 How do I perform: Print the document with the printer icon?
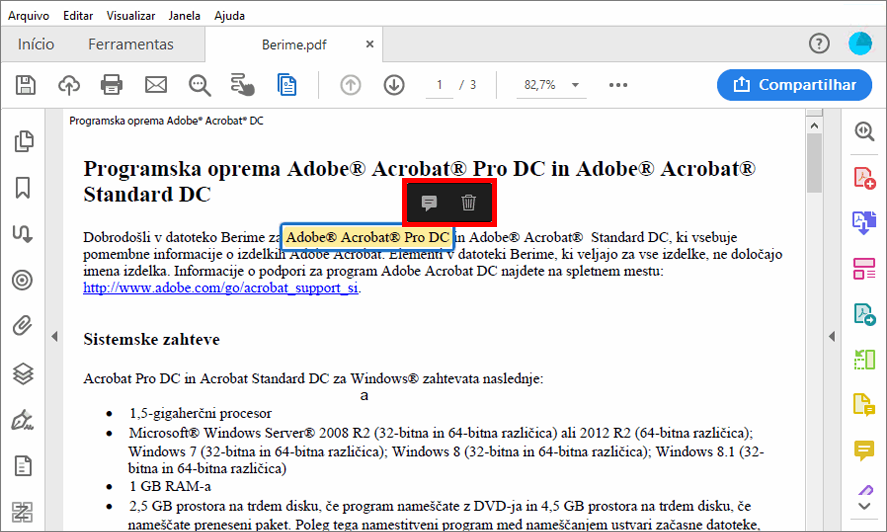tap(111, 85)
